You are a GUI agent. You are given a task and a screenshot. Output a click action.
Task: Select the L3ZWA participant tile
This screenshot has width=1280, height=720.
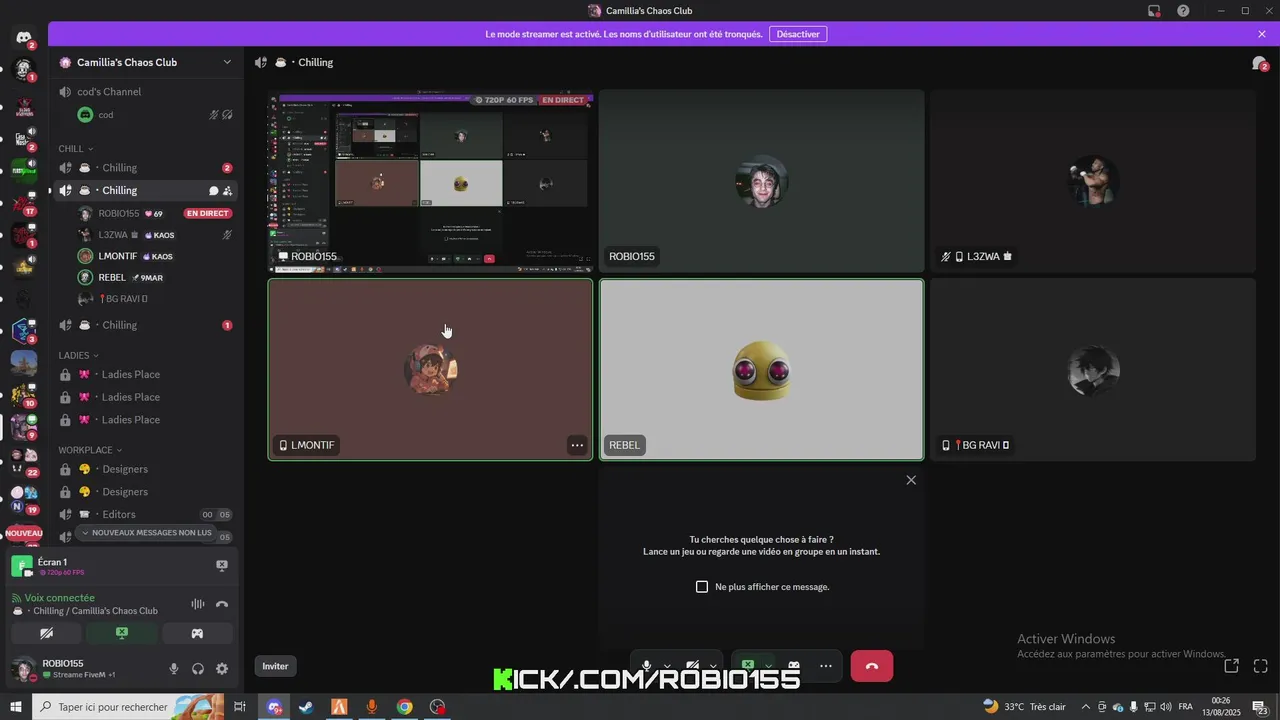pyautogui.click(x=1093, y=181)
